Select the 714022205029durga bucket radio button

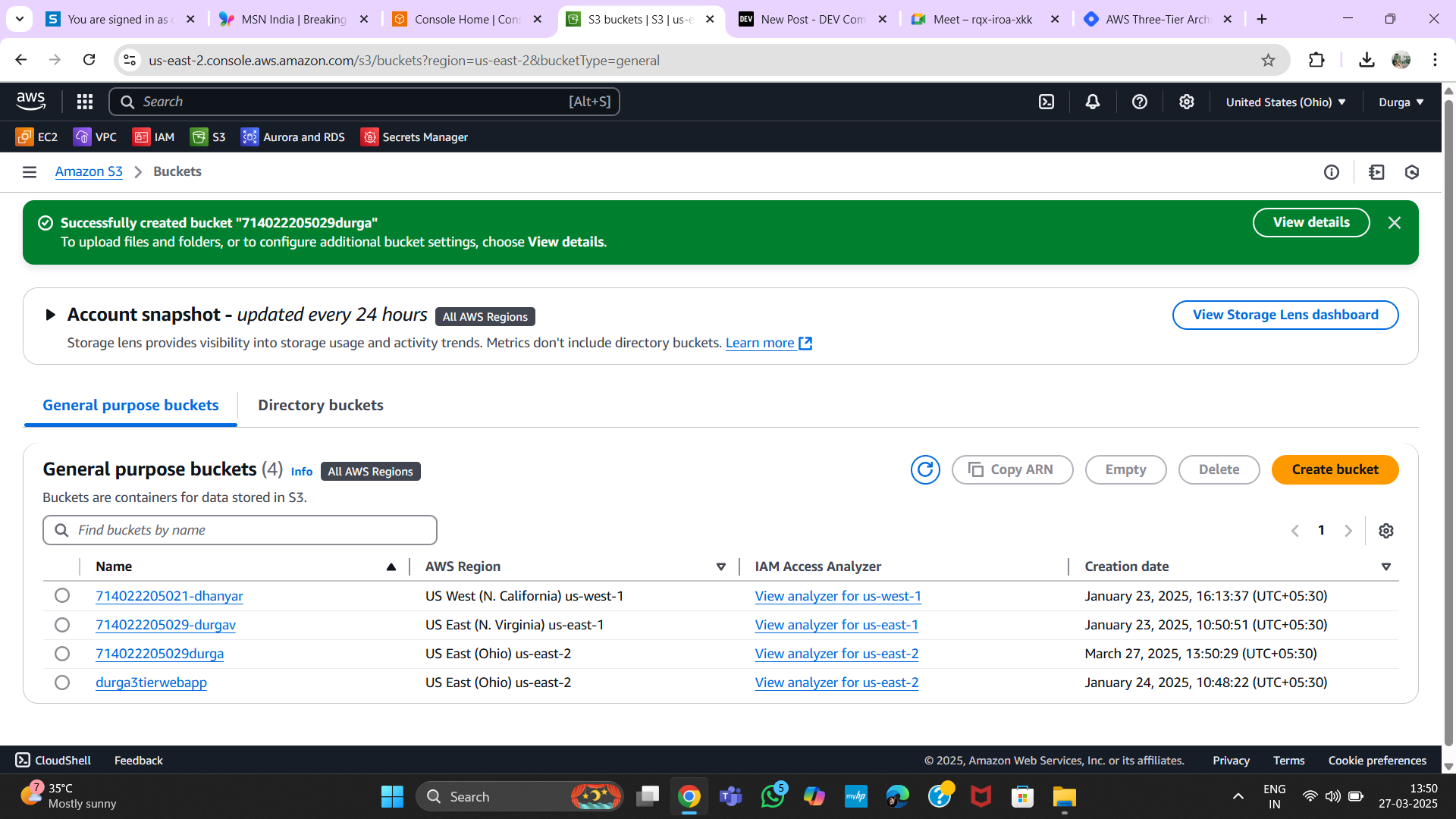click(62, 653)
